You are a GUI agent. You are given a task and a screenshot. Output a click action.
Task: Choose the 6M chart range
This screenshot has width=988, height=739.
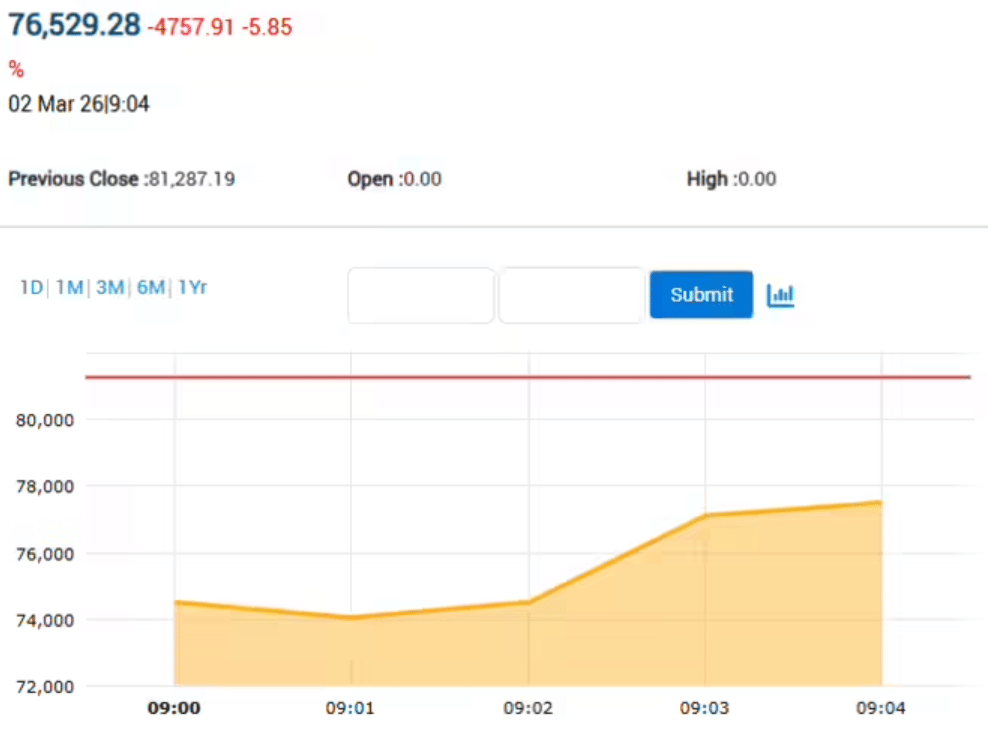click(151, 288)
